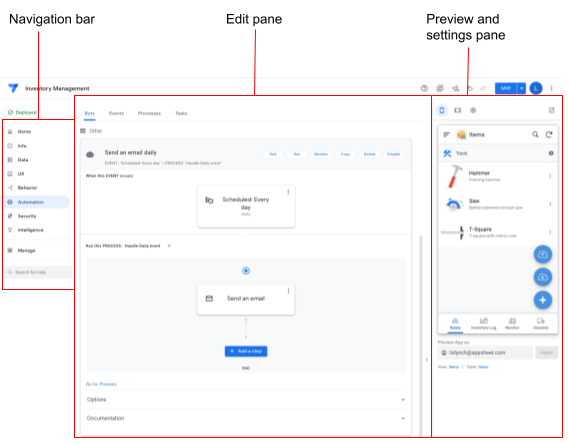The height and width of the screenshot is (443, 569).
Task: Click the share/add user icon
Action: coord(455,88)
